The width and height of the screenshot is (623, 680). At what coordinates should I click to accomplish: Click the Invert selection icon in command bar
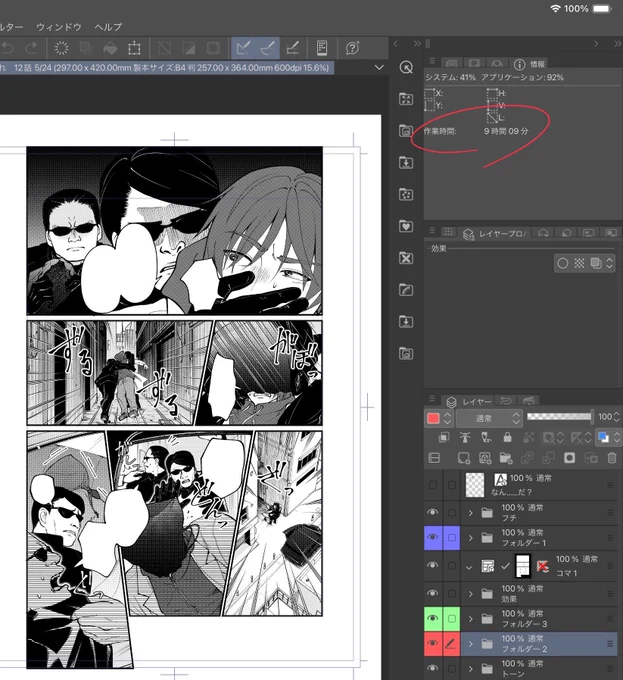pos(189,48)
